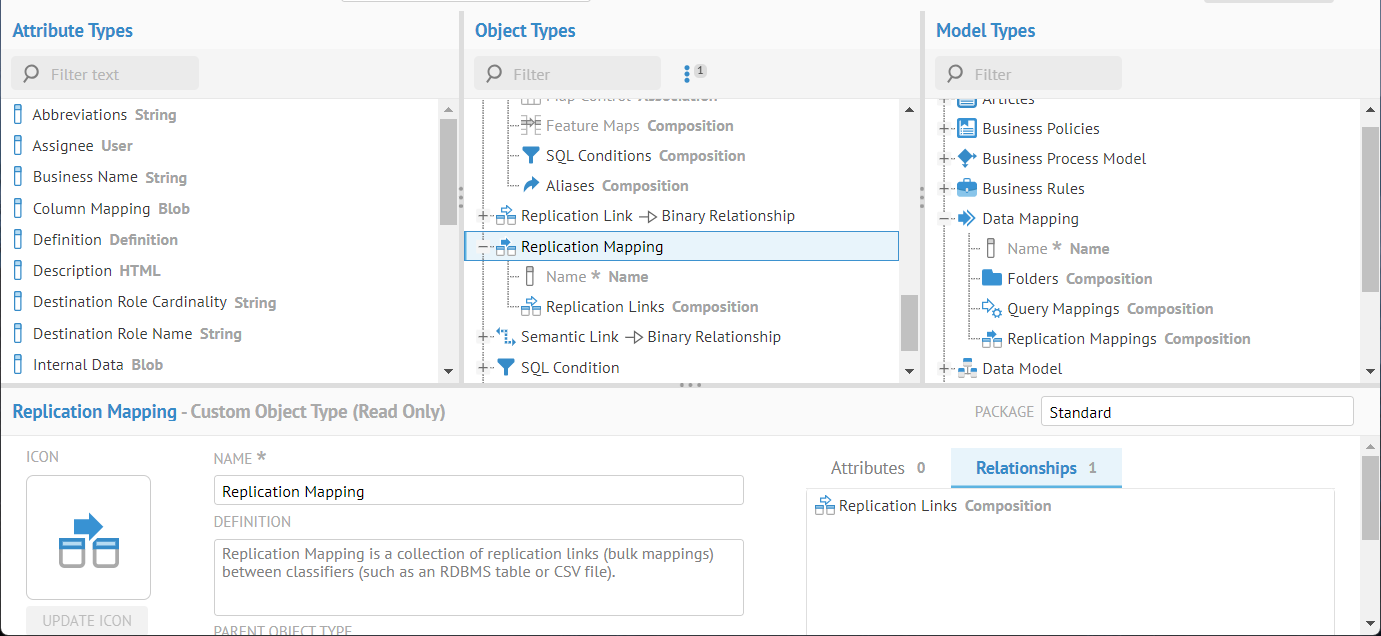Click the Business Policies icon
This screenshot has width=1381, height=636.
tap(967, 128)
